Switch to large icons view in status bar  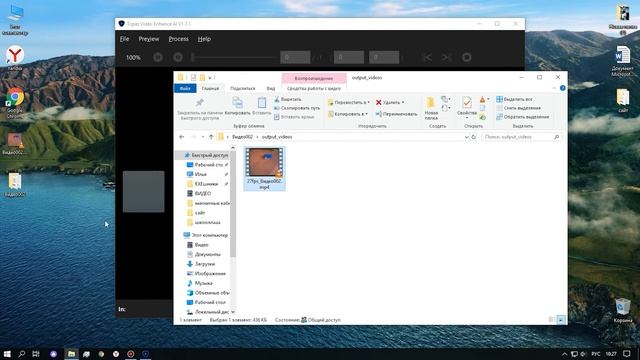point(562,320)
